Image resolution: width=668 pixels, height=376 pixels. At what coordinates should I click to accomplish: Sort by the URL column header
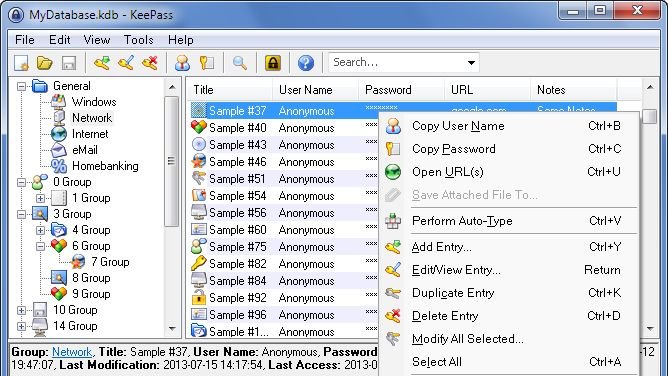pyautogui.click(x=487, y=90)
